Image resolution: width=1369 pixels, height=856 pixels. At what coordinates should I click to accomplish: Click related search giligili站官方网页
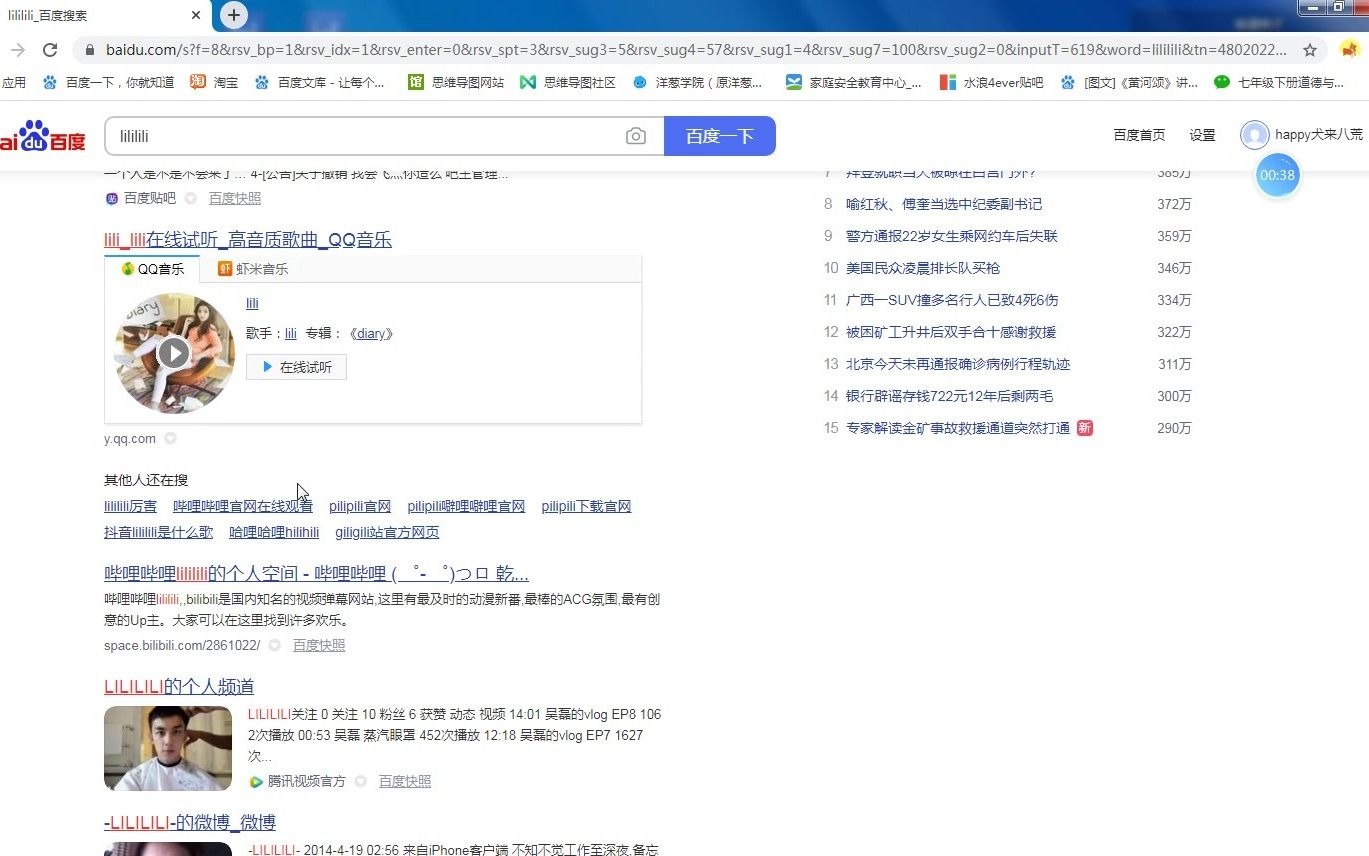click(x=387, y=532)
